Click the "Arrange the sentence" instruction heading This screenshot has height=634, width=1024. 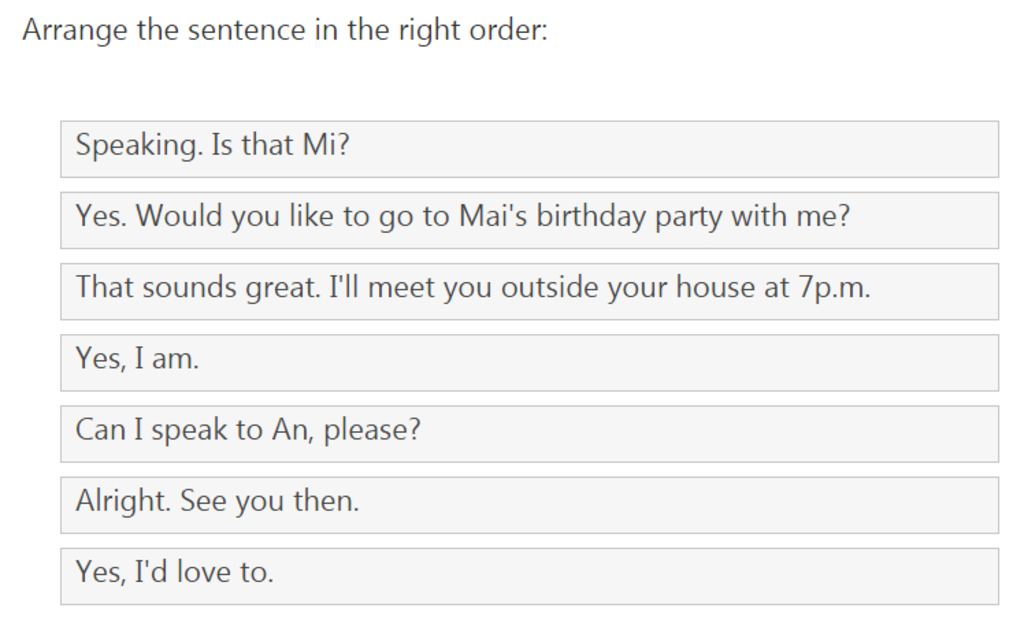(285, 30)
